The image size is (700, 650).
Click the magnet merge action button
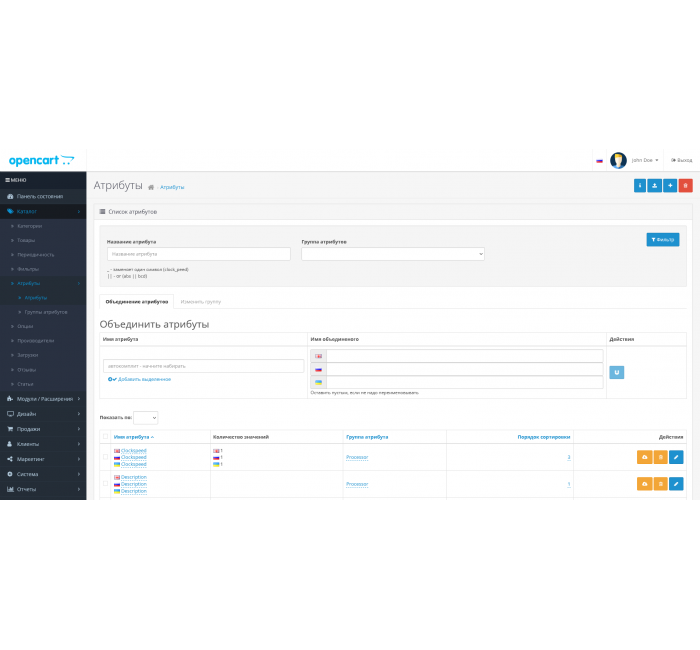(617, 372)
